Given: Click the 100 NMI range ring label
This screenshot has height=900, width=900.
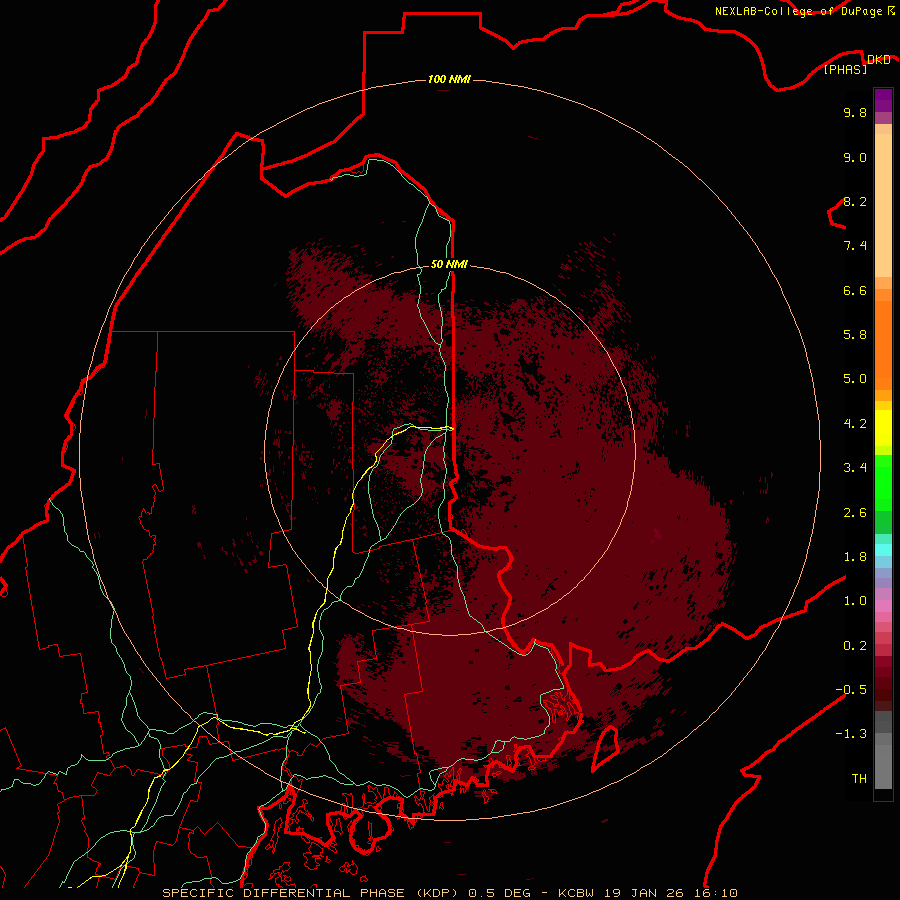Looking at the screenshot, I should tap(449, 79).
